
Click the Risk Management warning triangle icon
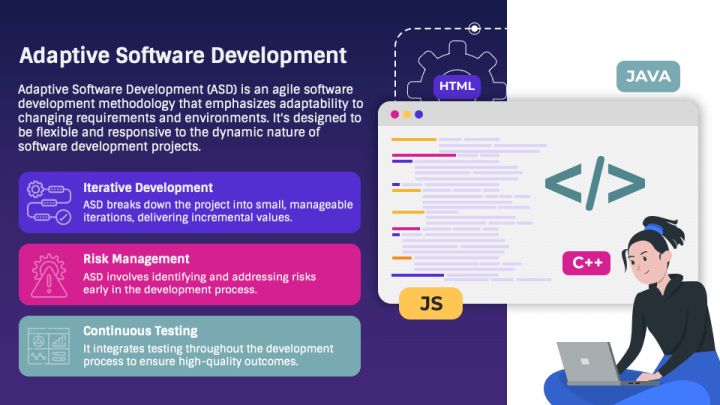click(x=49, y=275)
